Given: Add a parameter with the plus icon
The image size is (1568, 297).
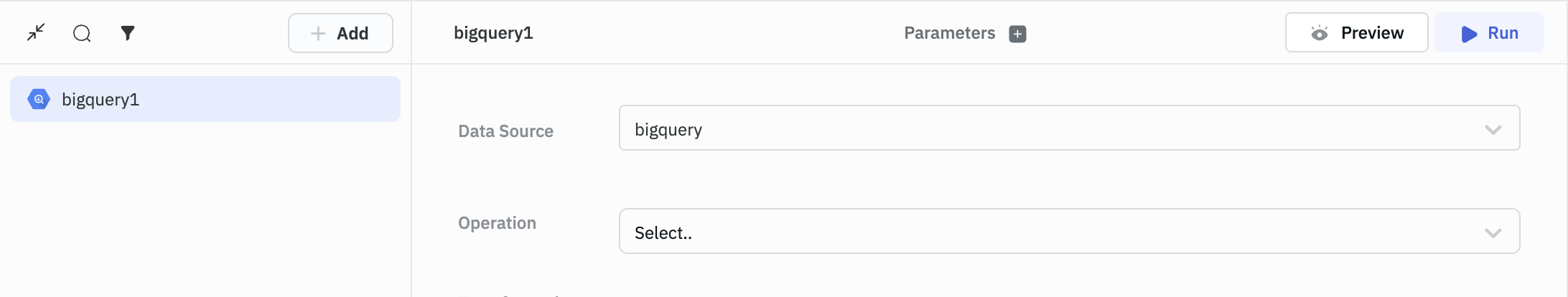Looking at the screenshot, I should (x=1017, y=34).
